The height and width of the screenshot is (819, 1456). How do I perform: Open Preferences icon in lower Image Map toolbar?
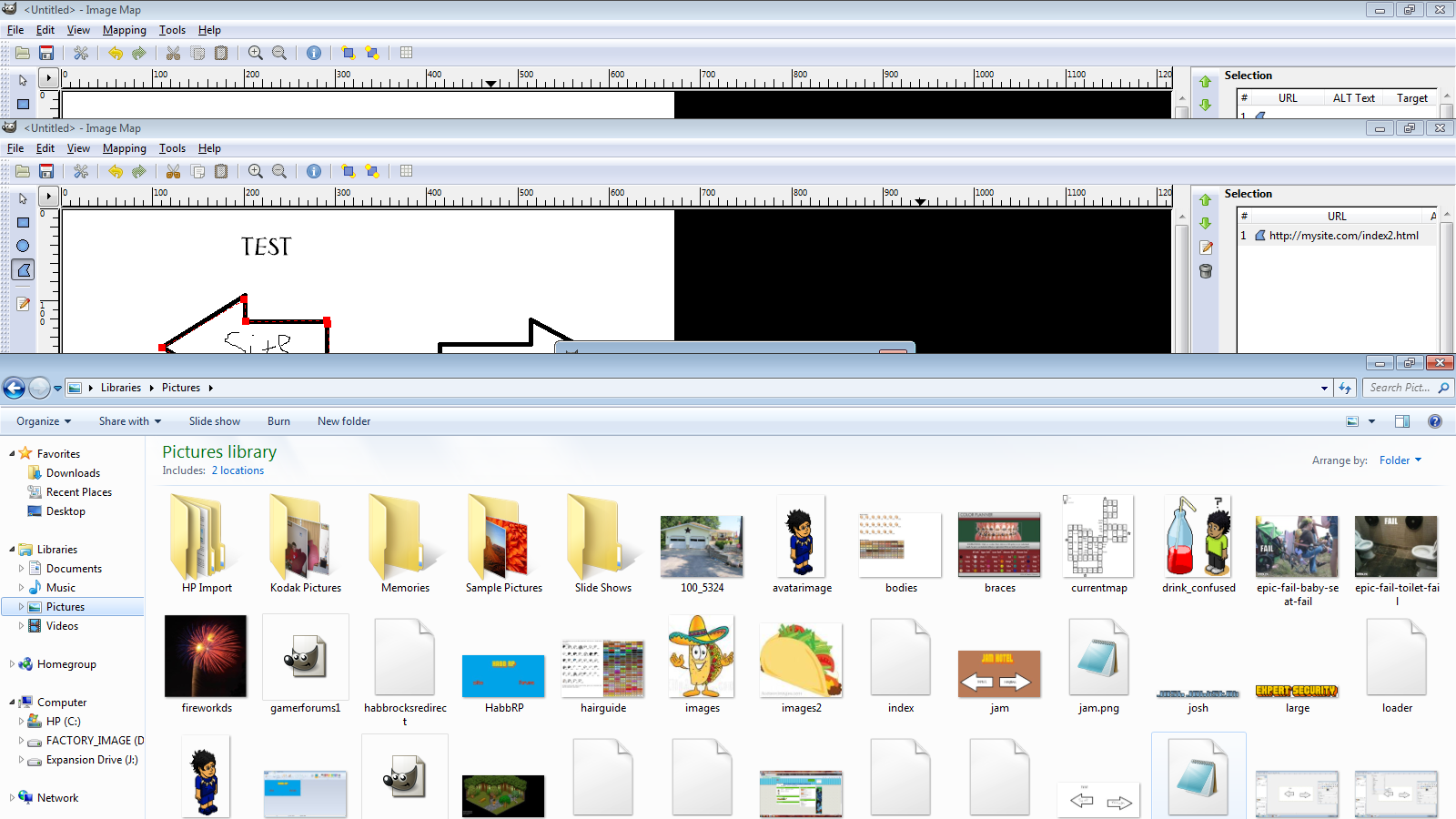coord(81,171)
